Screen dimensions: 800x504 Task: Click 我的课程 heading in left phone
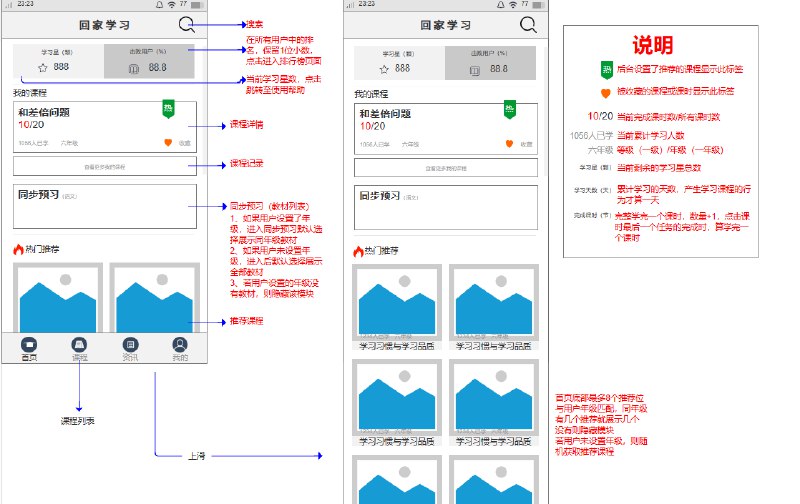[30, 93]
